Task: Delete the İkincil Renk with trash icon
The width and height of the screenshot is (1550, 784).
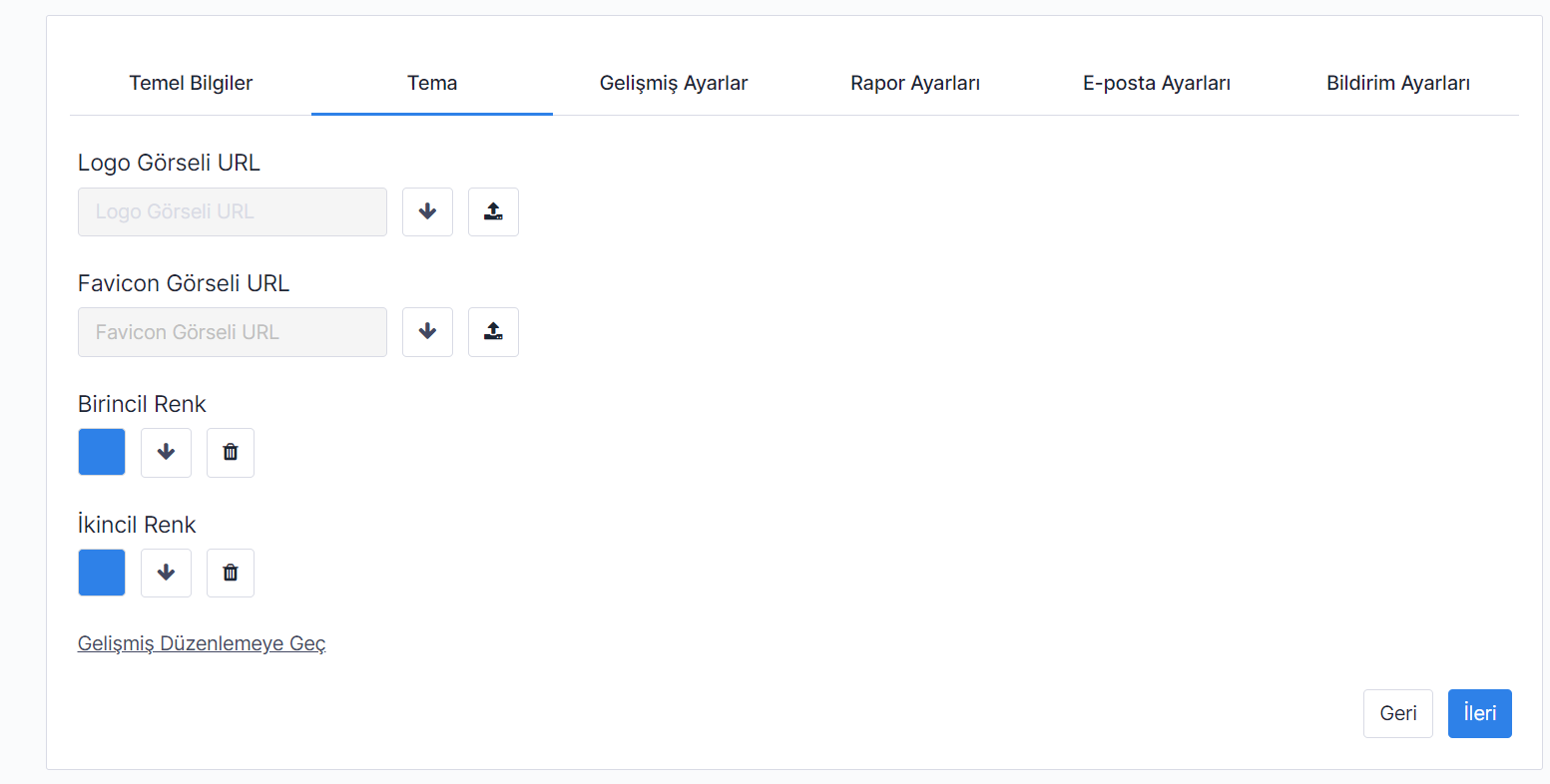Action: click(231, 574)
